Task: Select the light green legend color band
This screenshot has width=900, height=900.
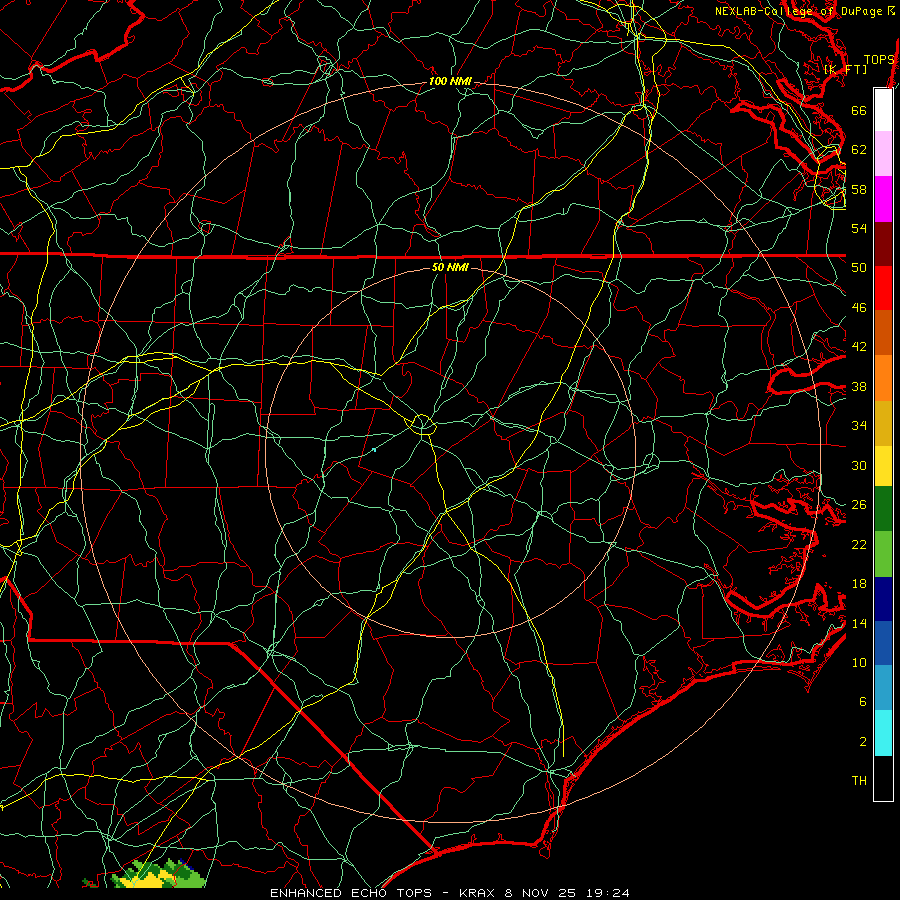Action: [x=883, y=554]
